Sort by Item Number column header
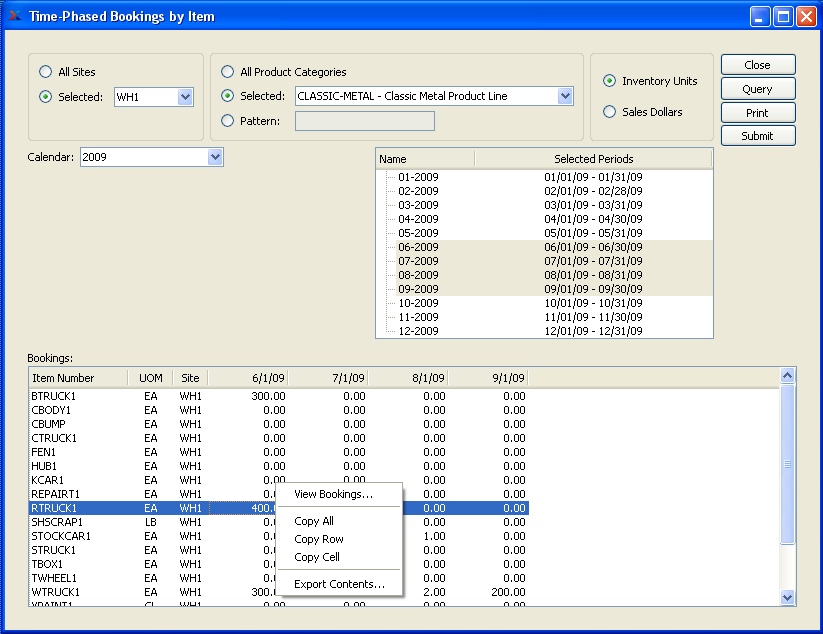This screenshot has height=634, width=823. point(64,378)
